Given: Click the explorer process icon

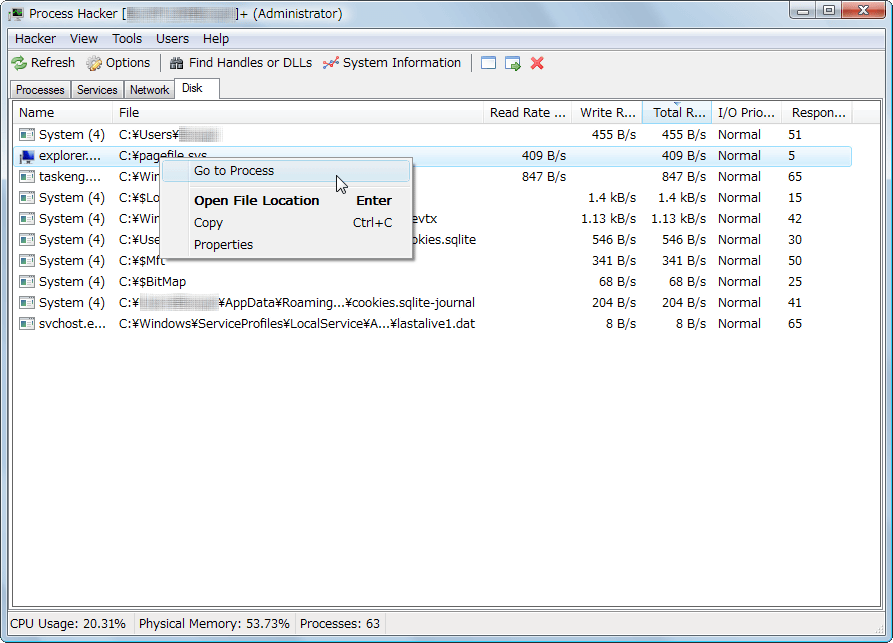Looking at the screenshot, I should tap(27, 156).
